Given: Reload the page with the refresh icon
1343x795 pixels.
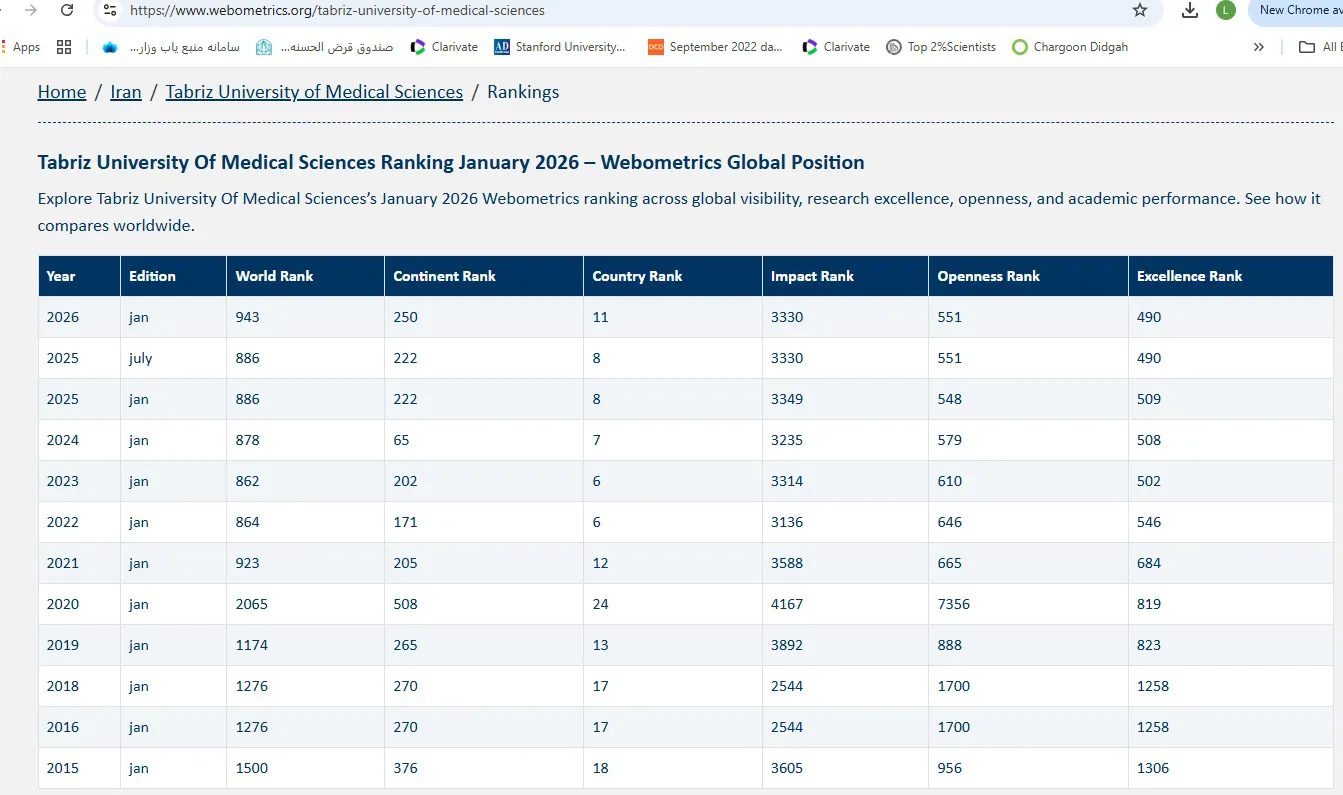Looking at the screenshot, I should [x=67, y=10].
